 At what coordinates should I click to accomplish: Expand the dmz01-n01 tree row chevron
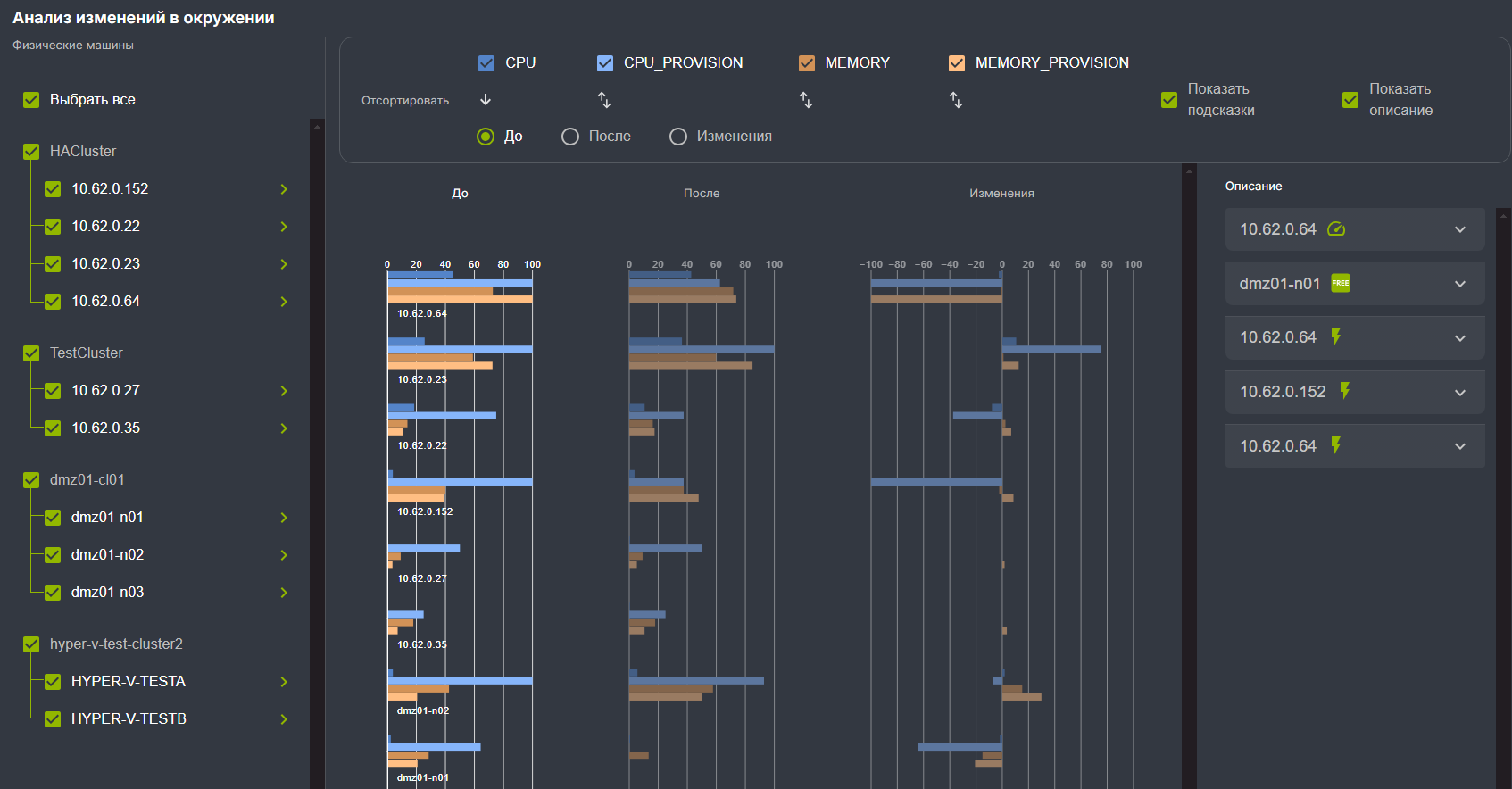[284, 518]
